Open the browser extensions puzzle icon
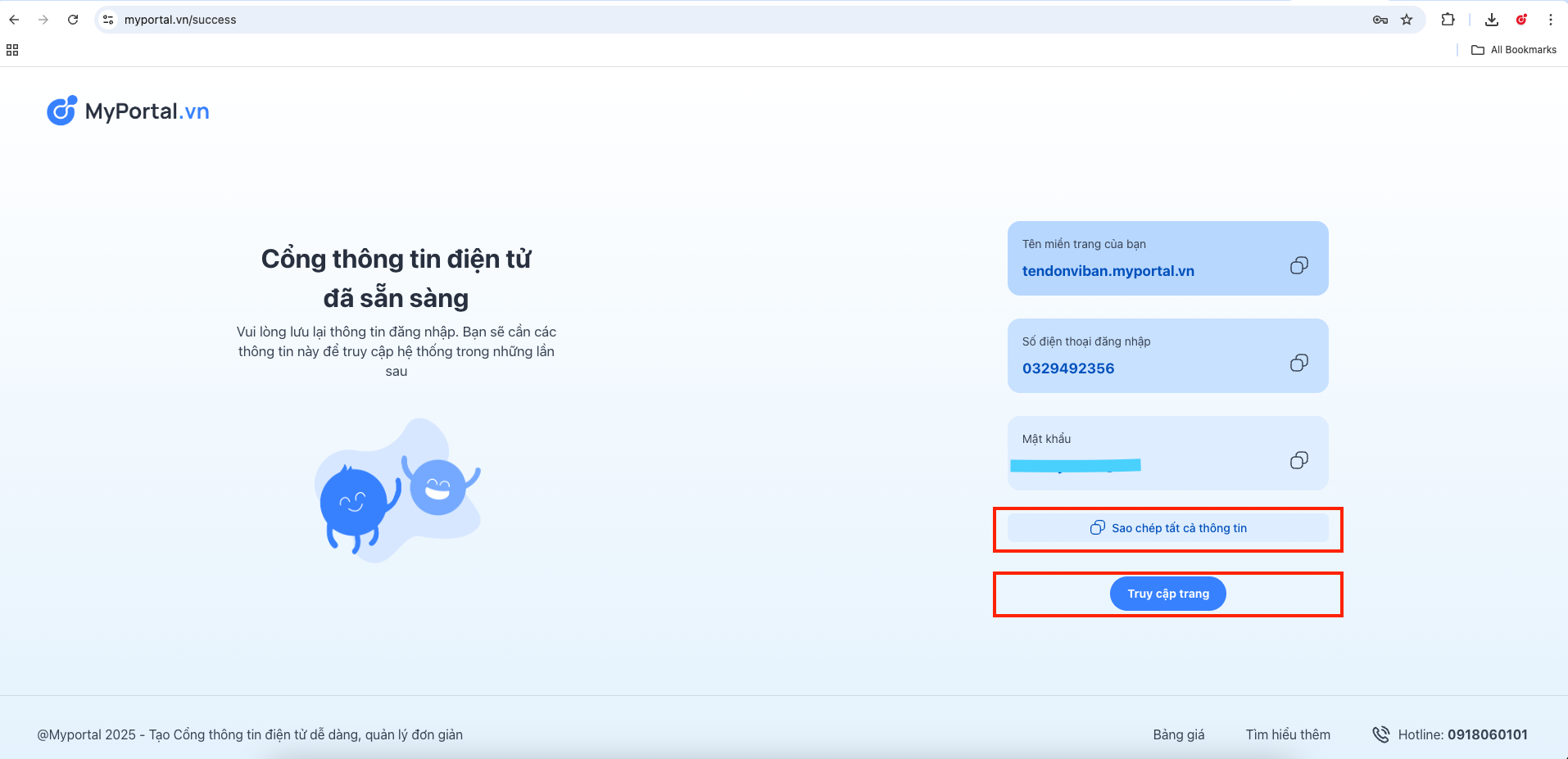The height and width of the screenshot is (759, 1568). pyautogui.click(x=1448, y=20)
